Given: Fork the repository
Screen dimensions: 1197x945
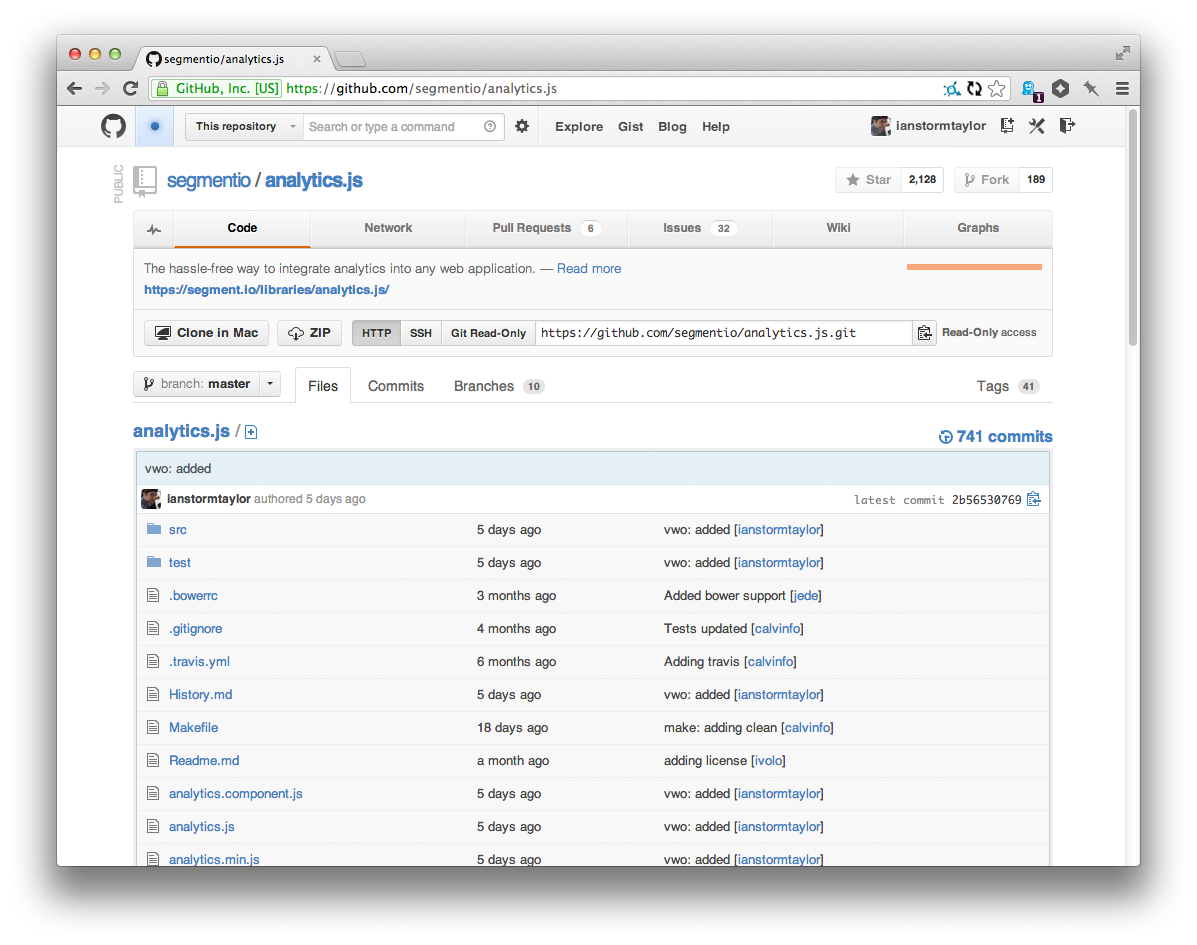Looking at the screenshot, I should tap(987, 179).
